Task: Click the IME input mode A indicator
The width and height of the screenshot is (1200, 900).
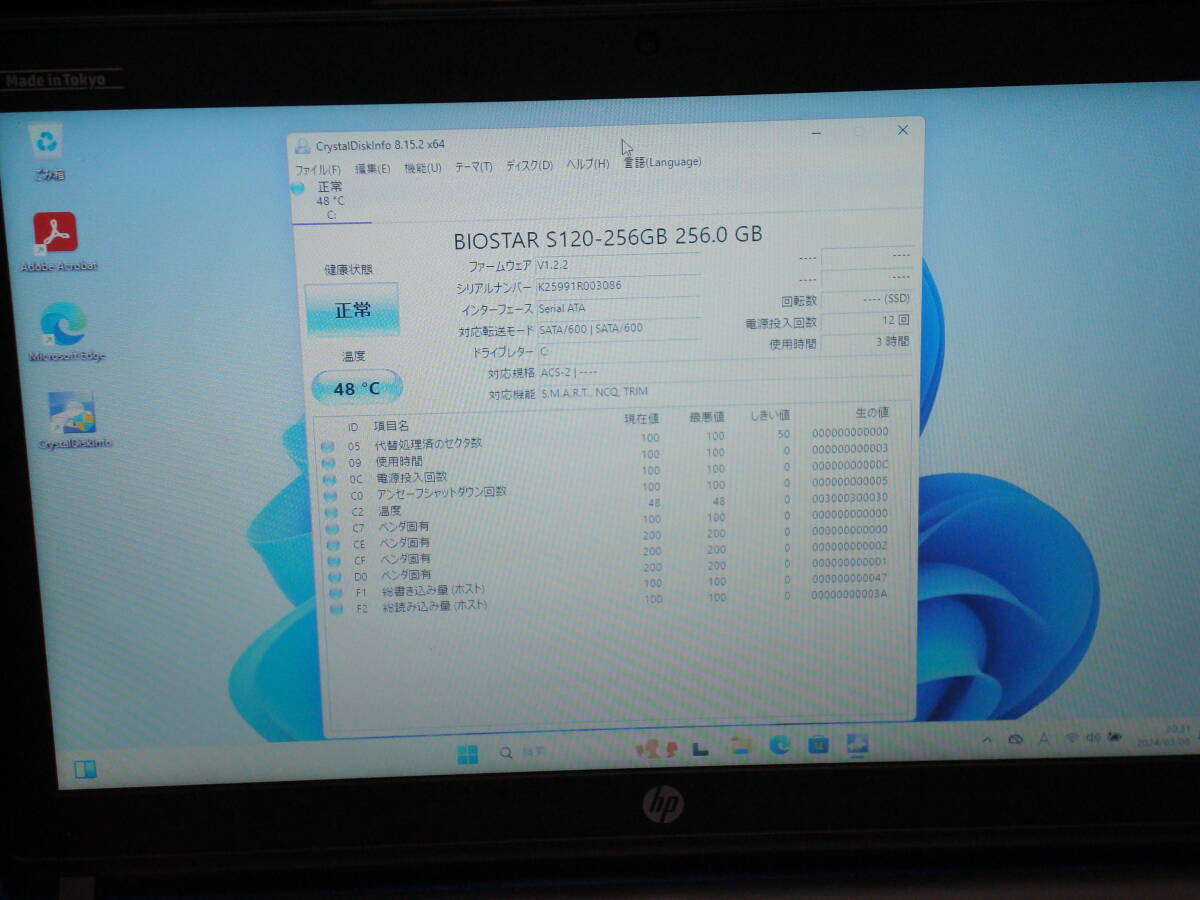Action: point(1044,738)
